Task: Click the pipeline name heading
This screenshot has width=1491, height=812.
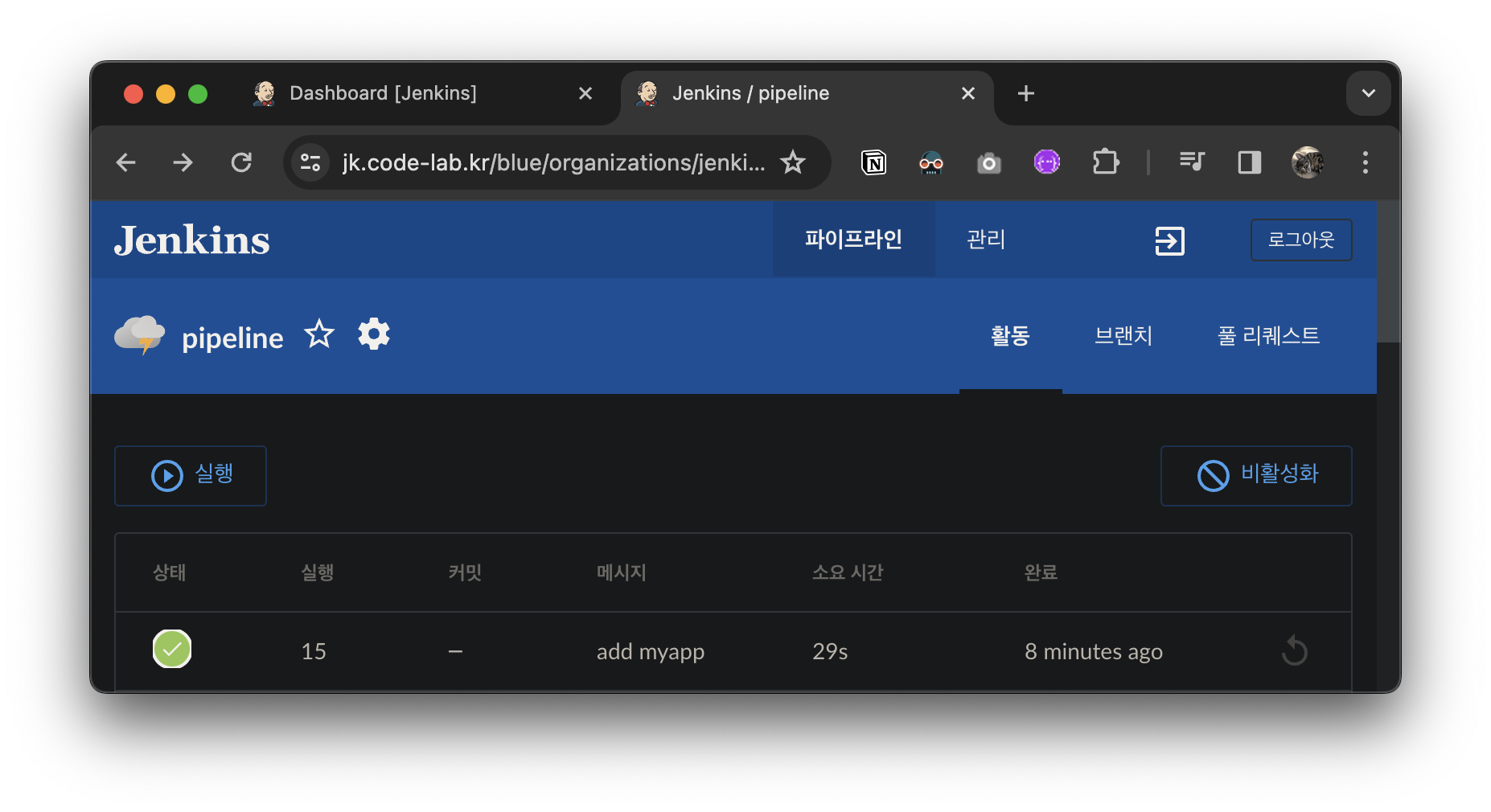Action: coord(232,338)
